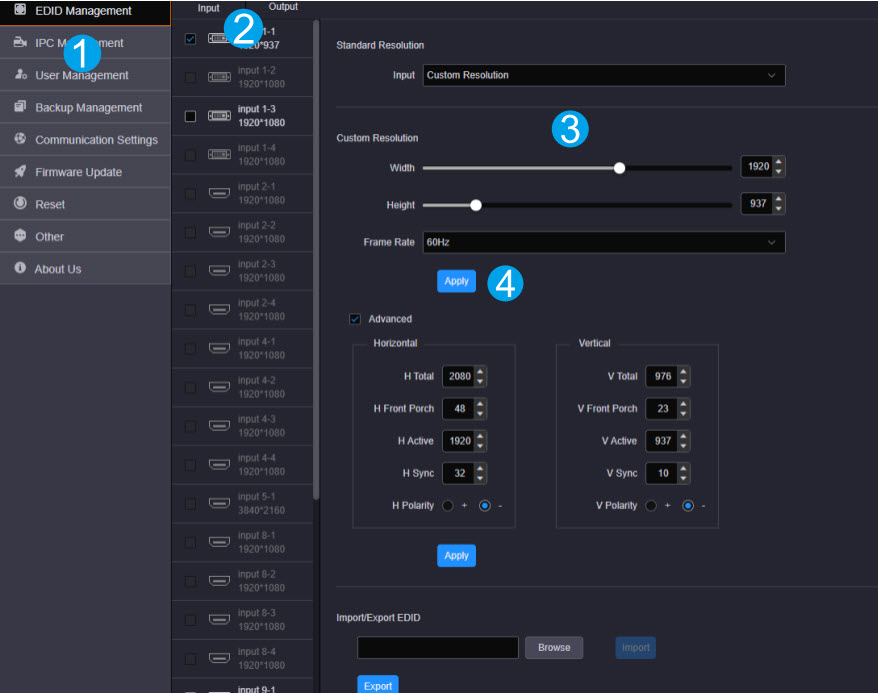Click the Firmware Update rocket icon
The width and height of the screenshot is (878, 693).
[20, 172]
